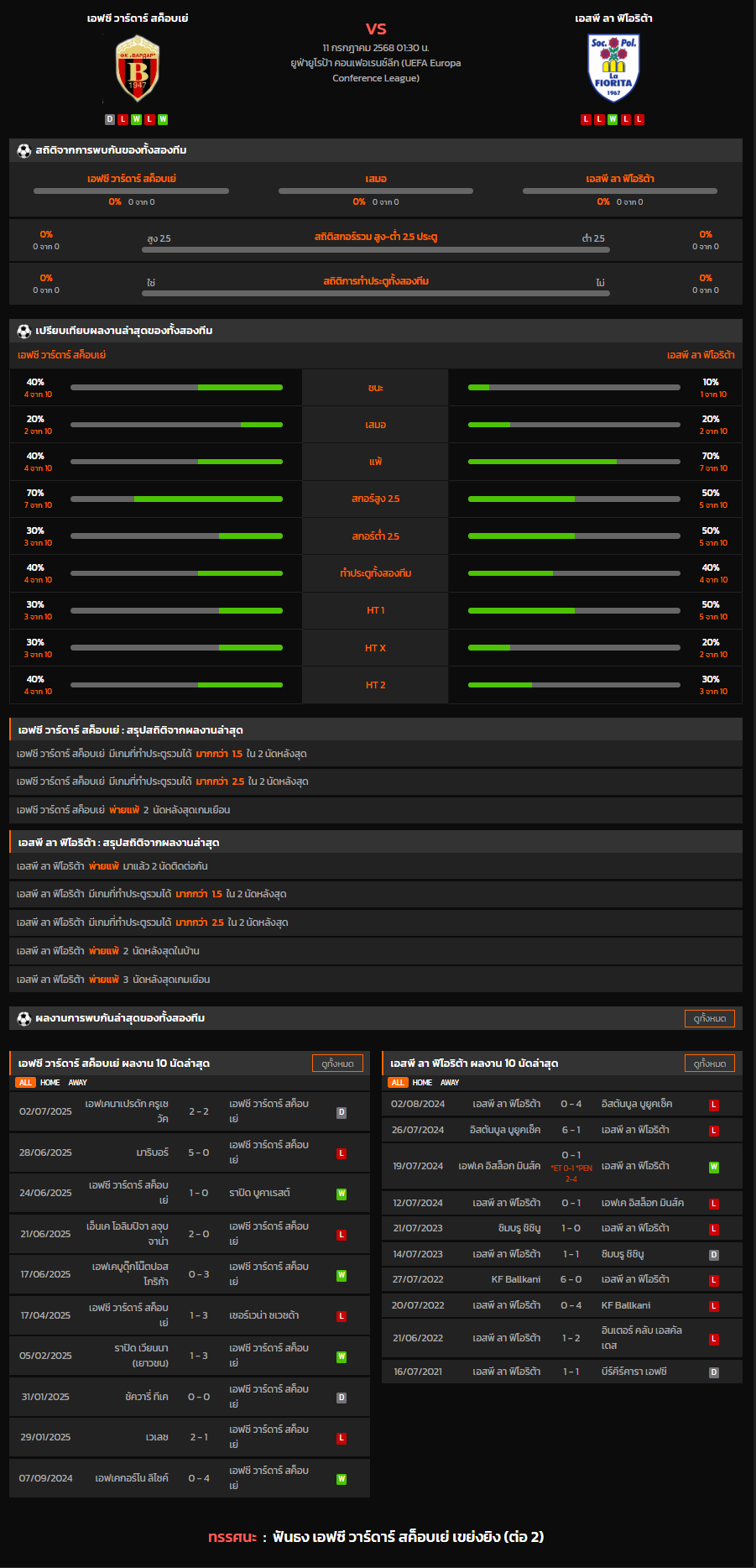Click ชัคตาร์ ทีเค in the 31/01/2025 row
756x1568 pixels.
click(x=147, y=1397)
